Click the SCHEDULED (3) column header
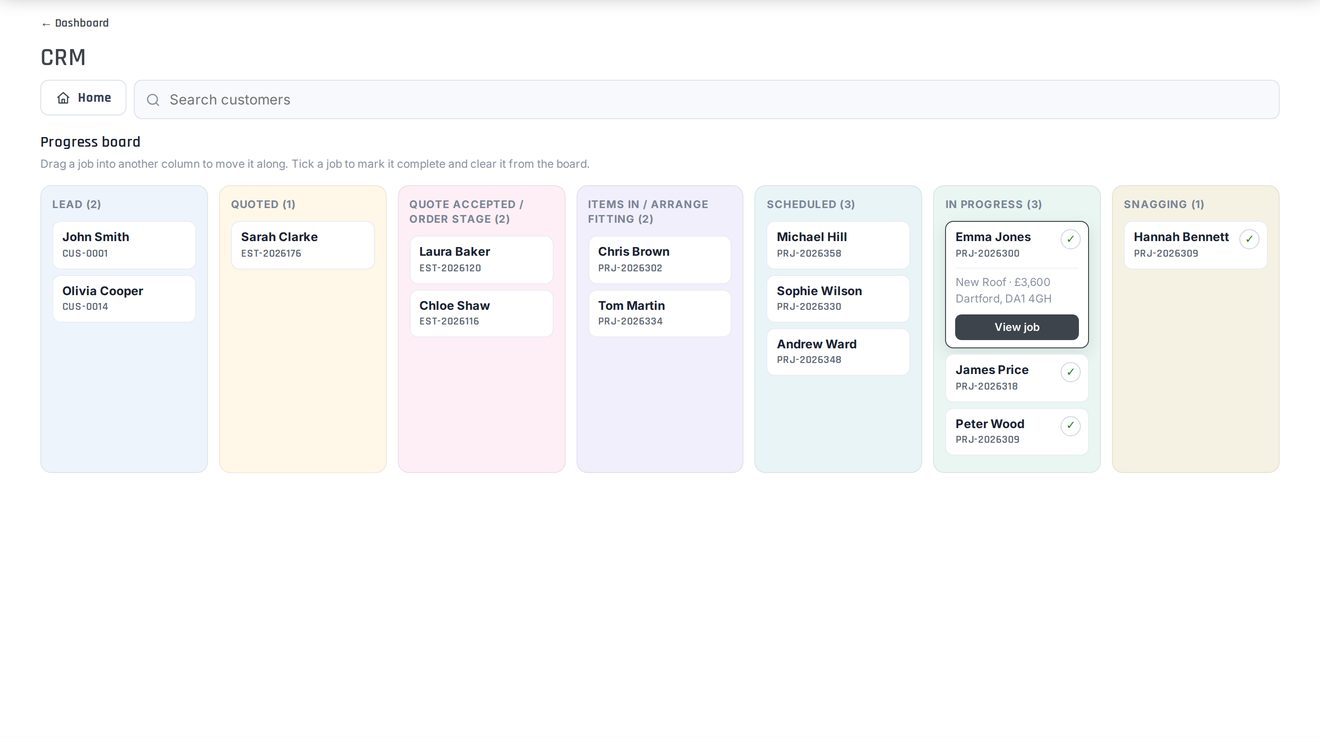Viewport: 1320px width, 742px height. tap(811, 204)
